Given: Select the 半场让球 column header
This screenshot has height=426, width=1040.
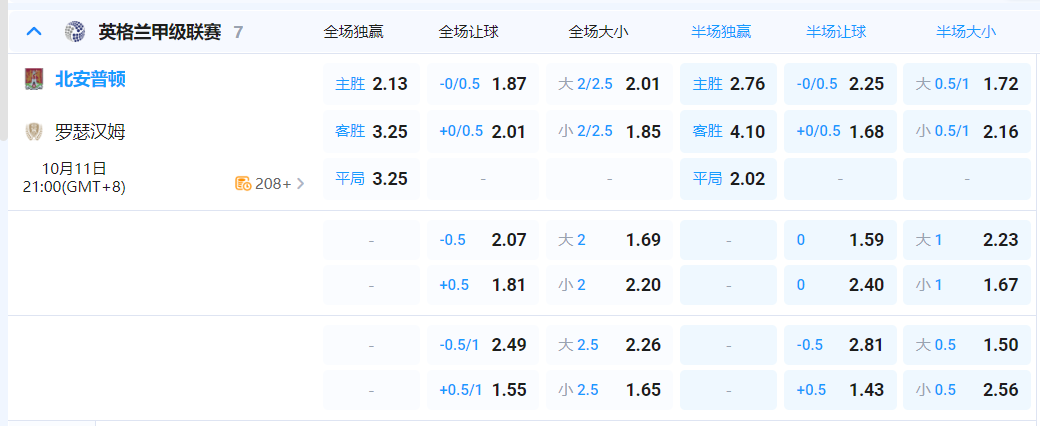Looking at the screenshot, I should tap(836, 32).
